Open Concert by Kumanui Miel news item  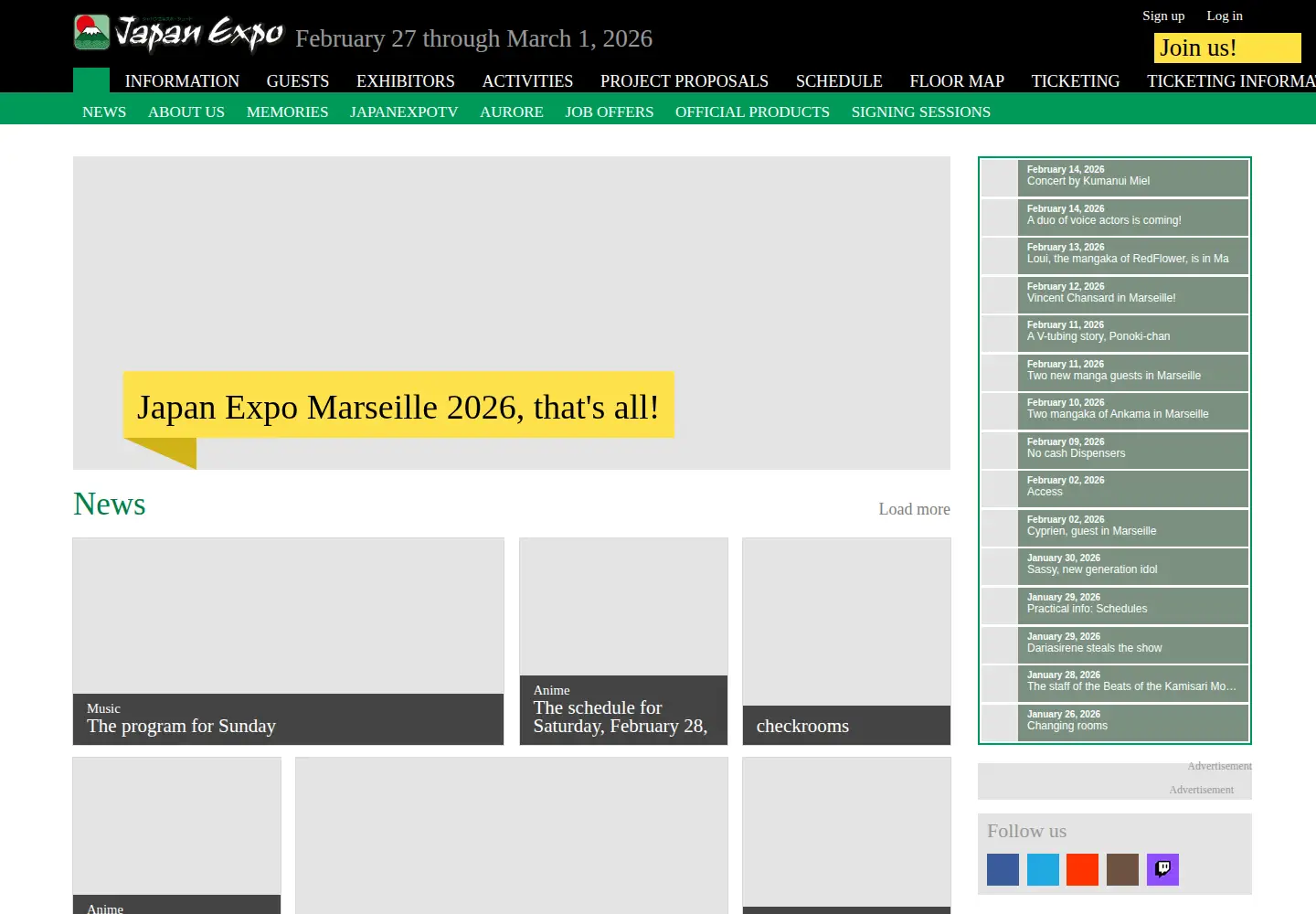[x=1115, y=178]
